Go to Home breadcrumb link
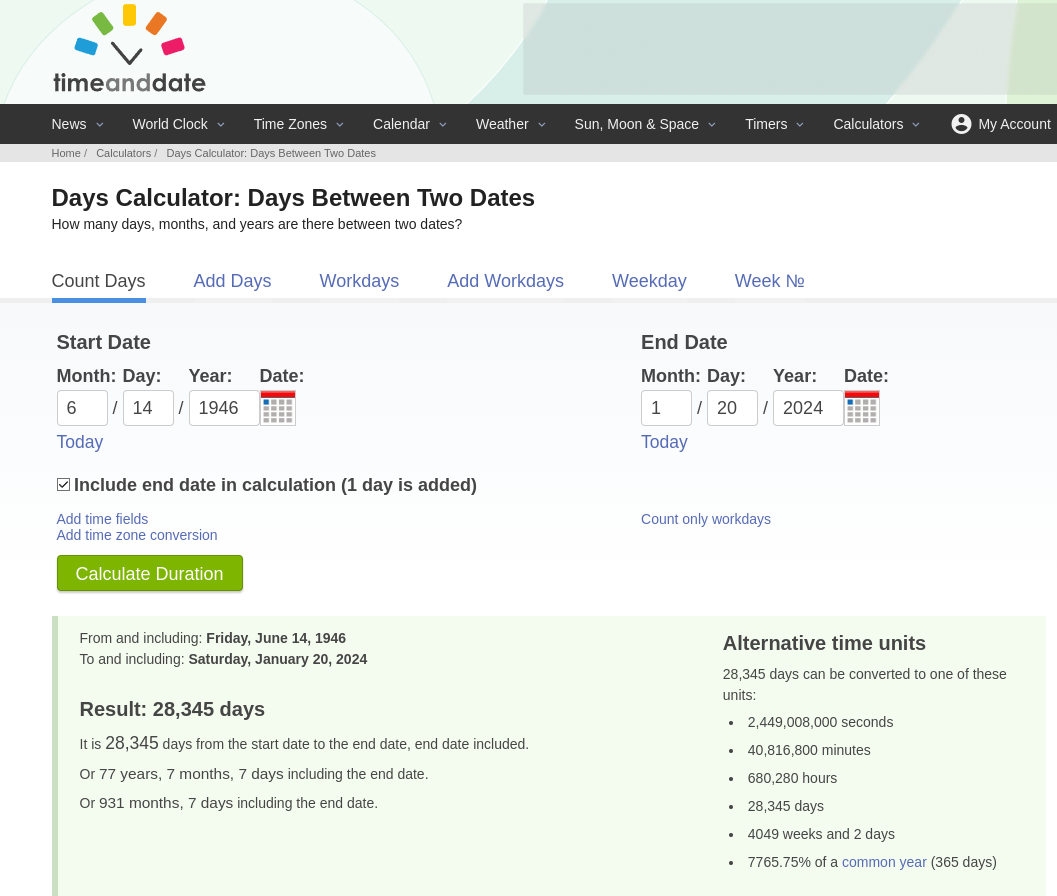The image size is (1057, 896). click(66, 153)
